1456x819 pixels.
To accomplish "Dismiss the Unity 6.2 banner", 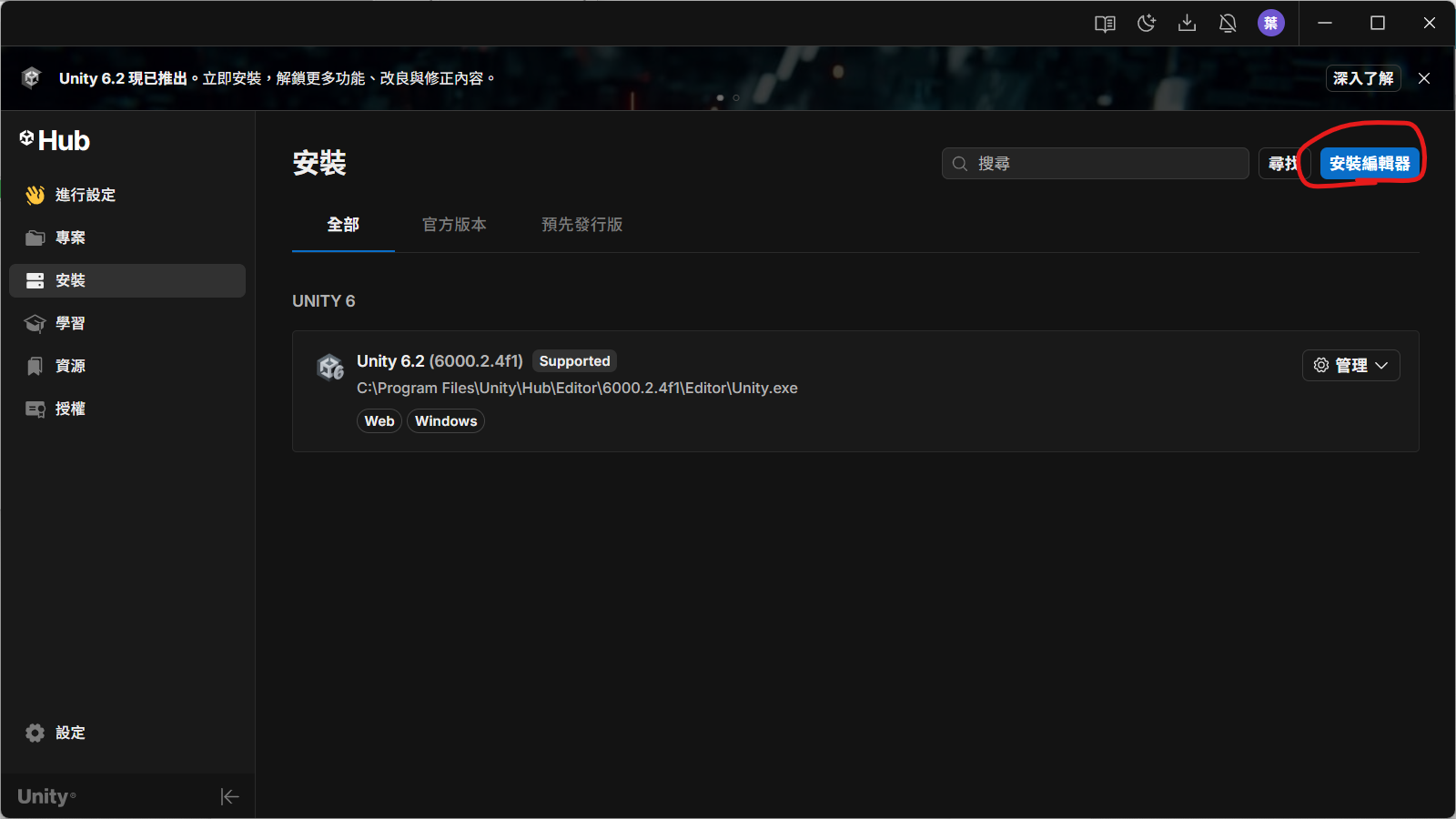I will 1424,78.
